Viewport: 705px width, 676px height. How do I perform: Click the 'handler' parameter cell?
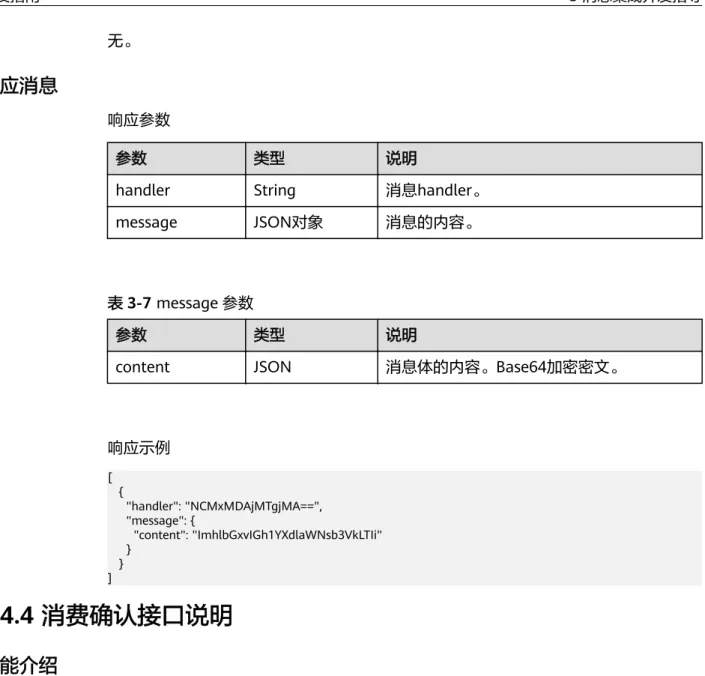pyautogui.click(x=176, y=191)
